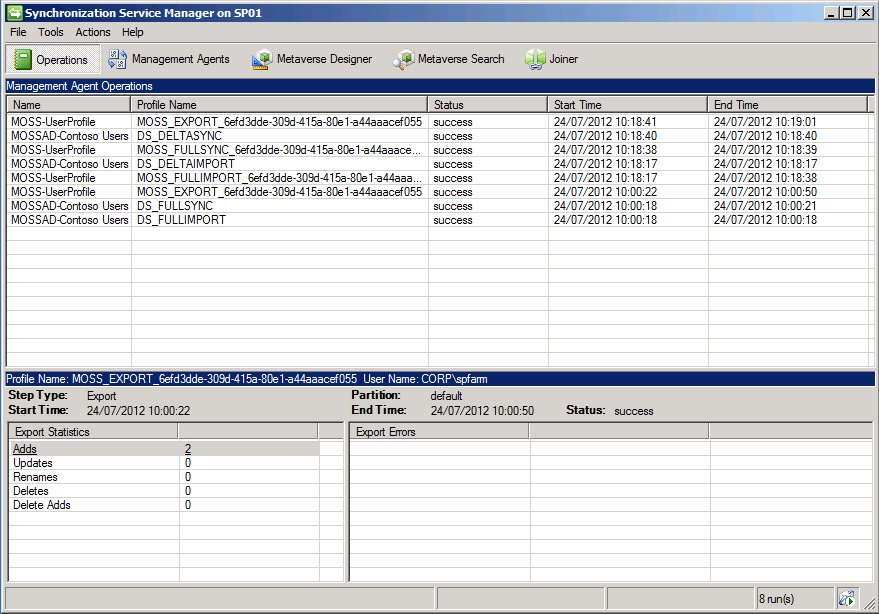Click the Adds count value 2

coord(188,450)
